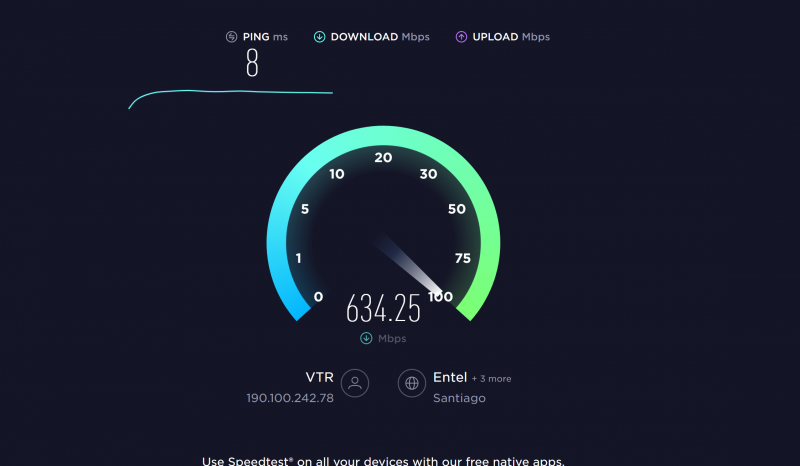800x466 pixels.
Task: Click the 'Use Speedtest on all your devices' text
Action: click(x=383, y=461)
